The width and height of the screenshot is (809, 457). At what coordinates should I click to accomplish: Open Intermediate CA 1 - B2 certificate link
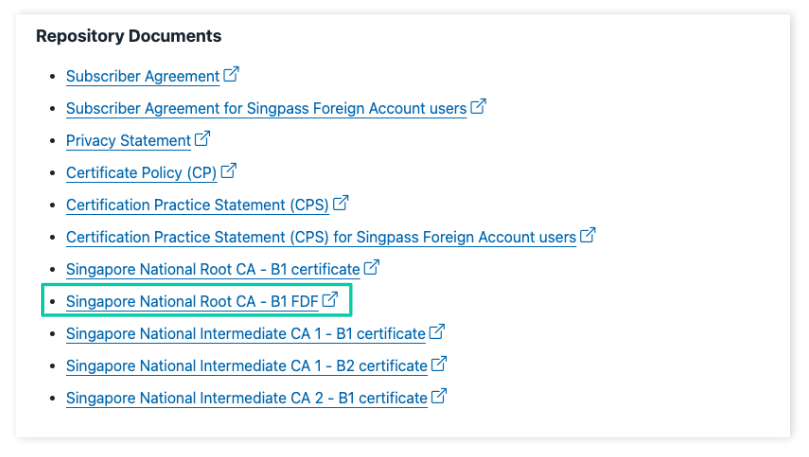pos(246,366)
